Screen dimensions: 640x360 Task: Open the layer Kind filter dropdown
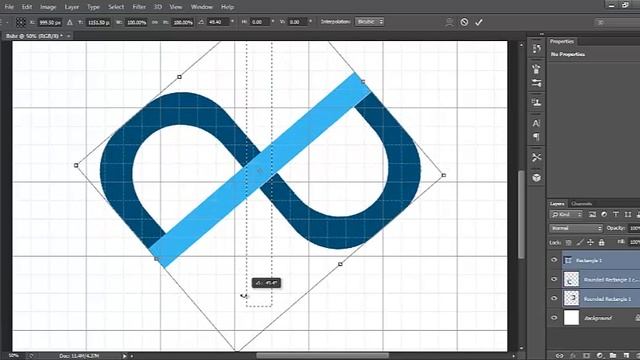[x=566, y=214]
